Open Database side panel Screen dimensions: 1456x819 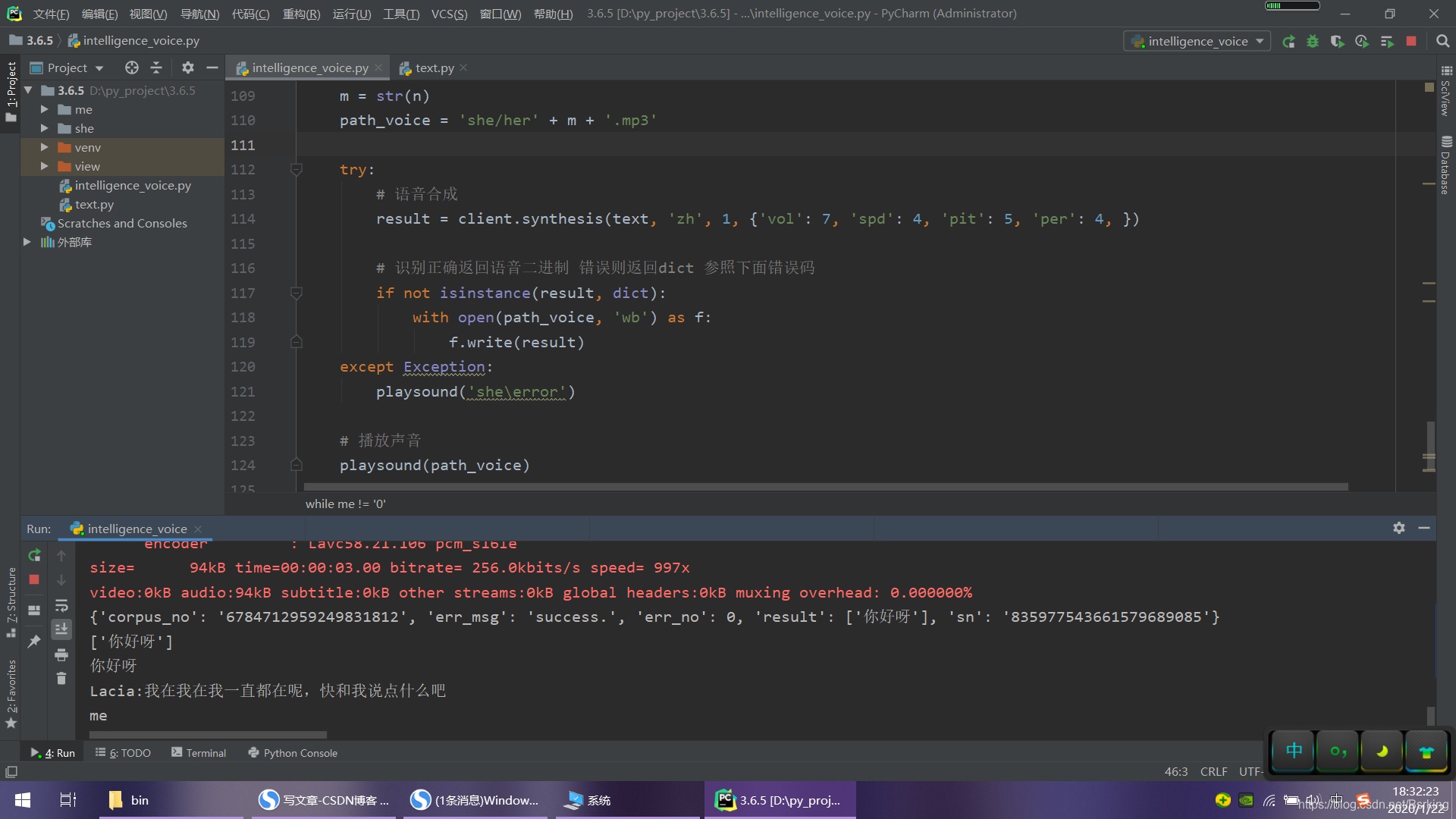(x=1445, y=165)
